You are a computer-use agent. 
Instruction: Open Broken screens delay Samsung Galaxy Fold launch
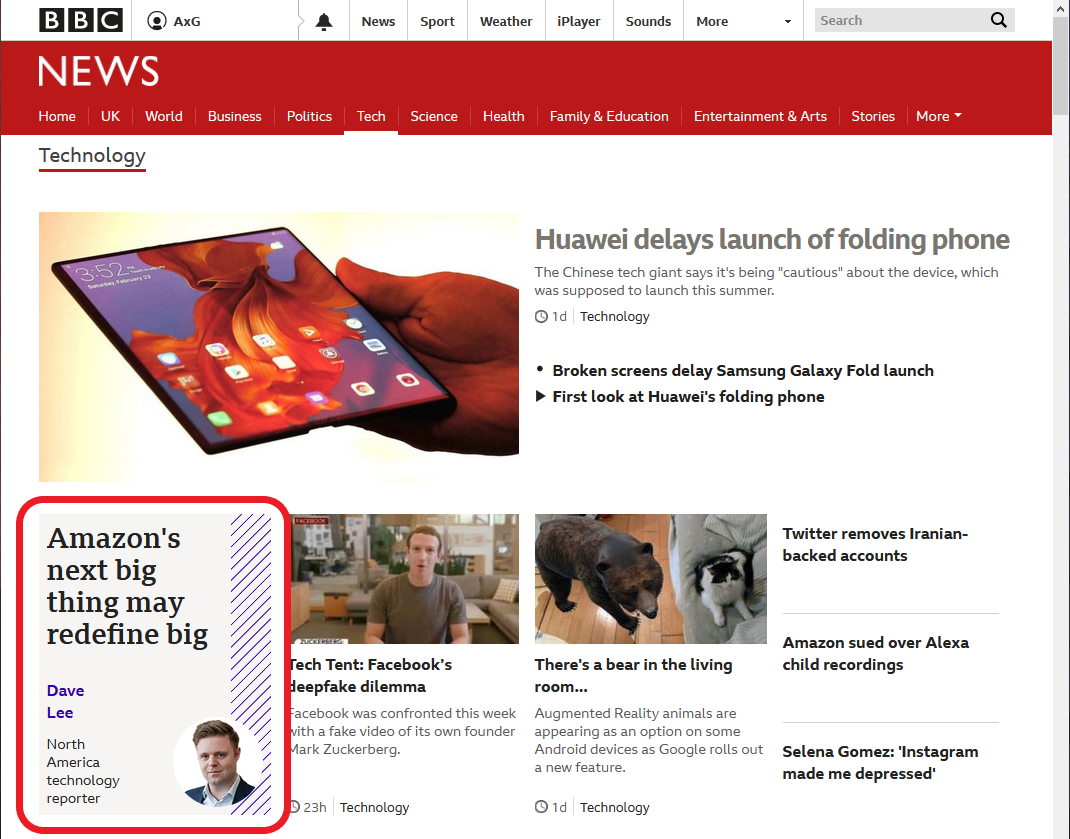coord(742,370)
